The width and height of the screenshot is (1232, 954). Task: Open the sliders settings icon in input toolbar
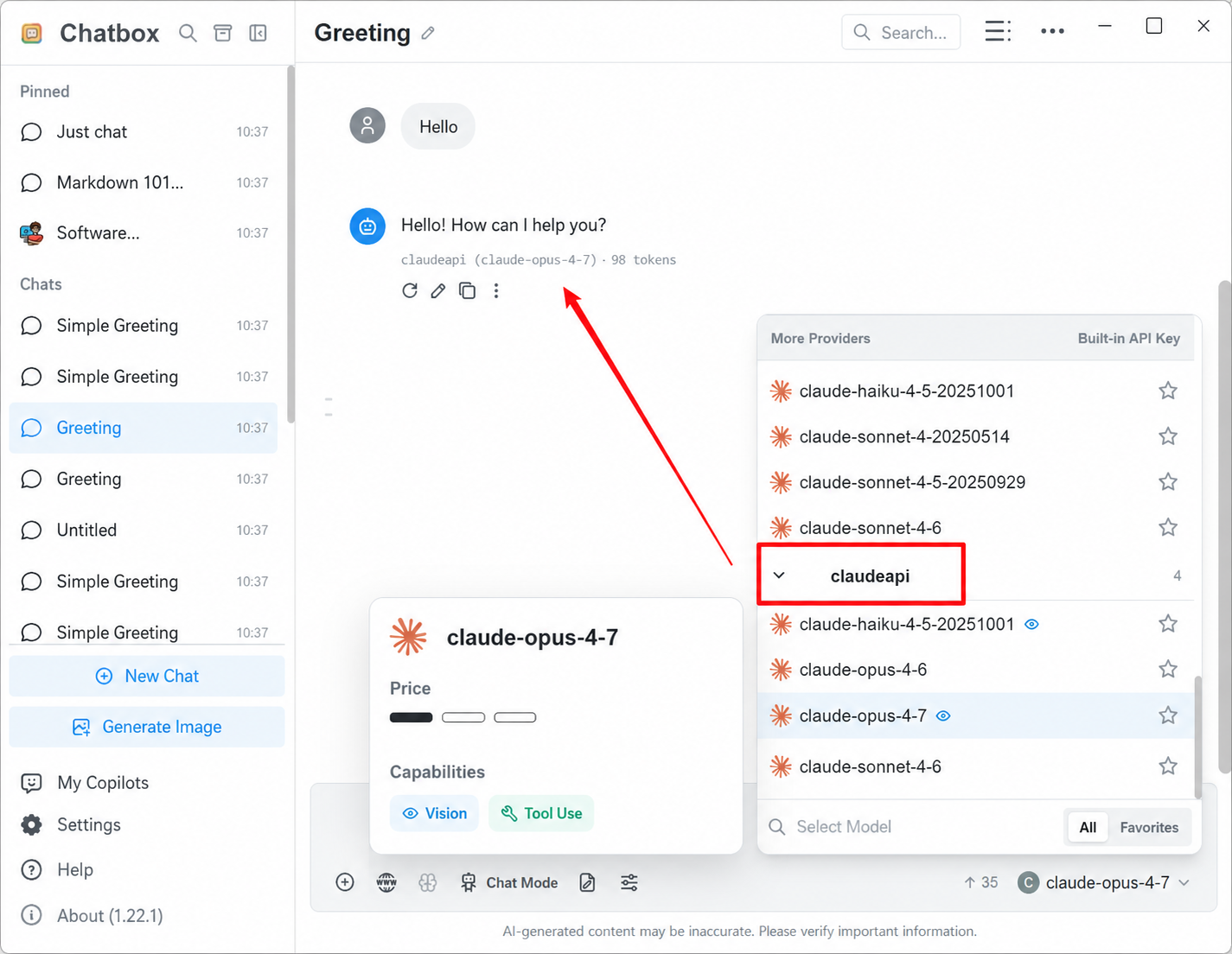tap(629, 882)
